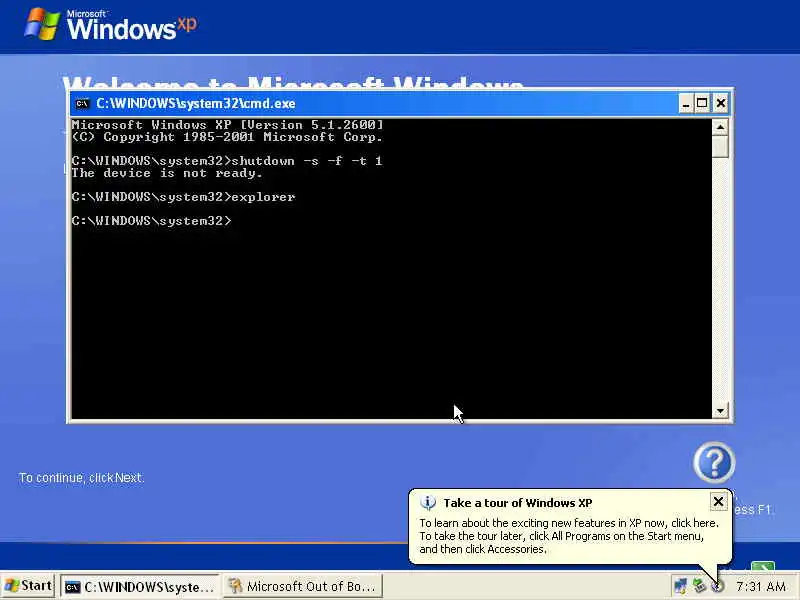Viewport: 800px width, 600px height.
Task: Click the empty console prompt line
Action: coord(152,221)
